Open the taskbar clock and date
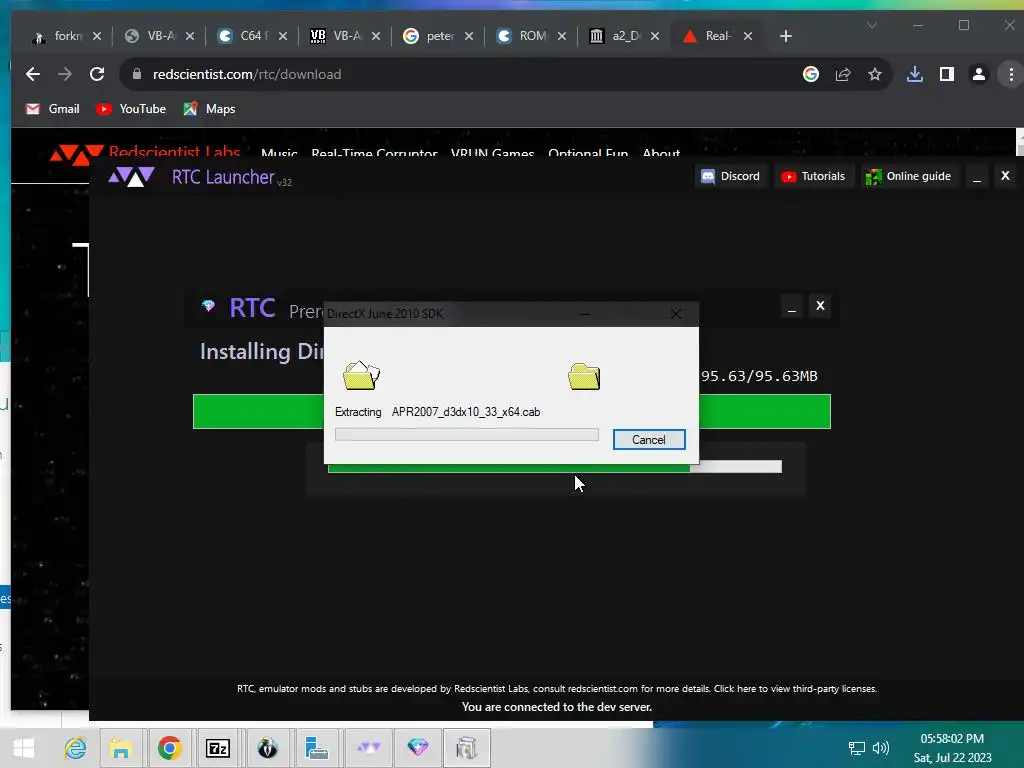The width and height of the screenshot is (1024, 768). click(952, 748)
